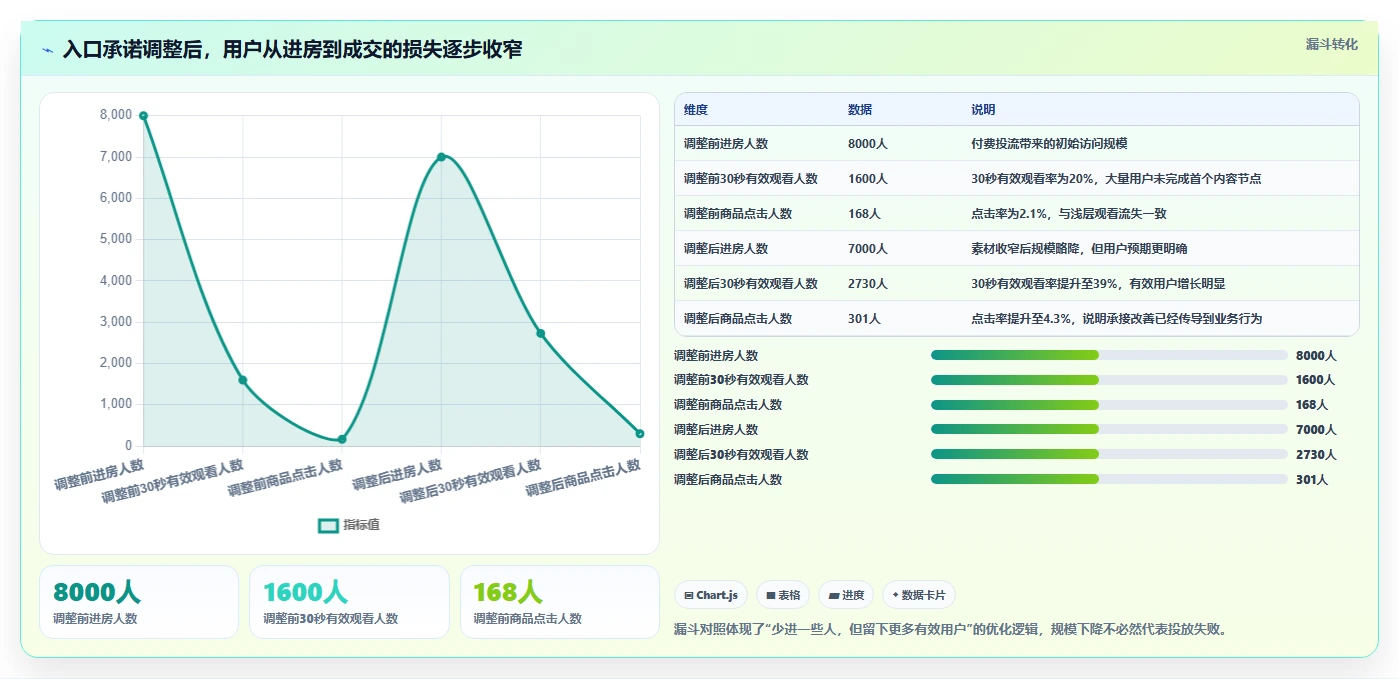
Task: Click the 2730人 value beside its progress bar
Action: 1316,455
